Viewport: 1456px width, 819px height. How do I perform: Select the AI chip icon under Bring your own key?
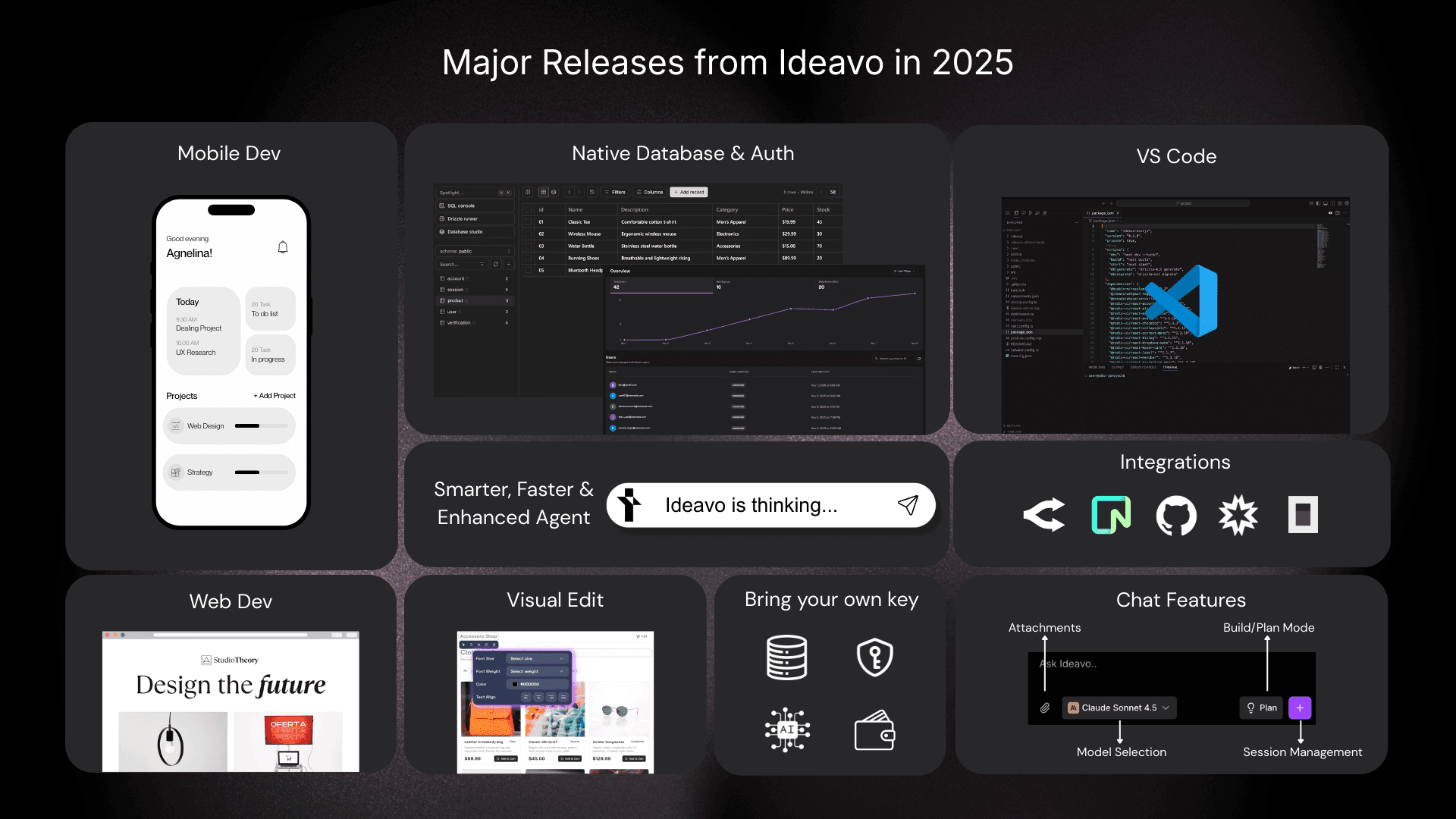coord(787,730)
